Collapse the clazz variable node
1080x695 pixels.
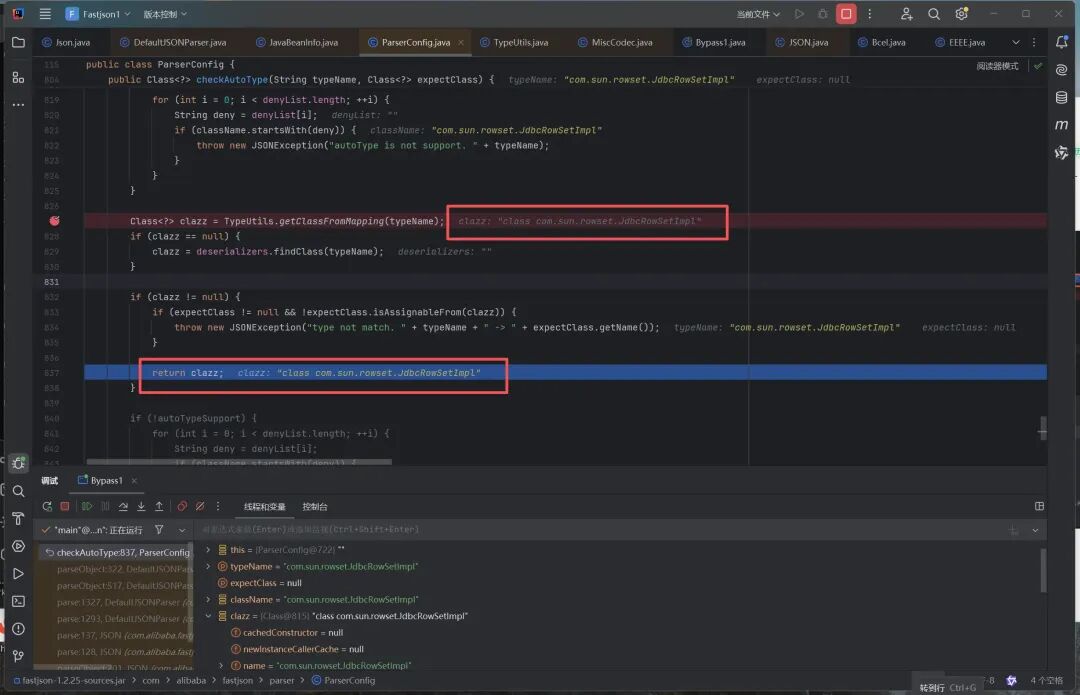208,616
